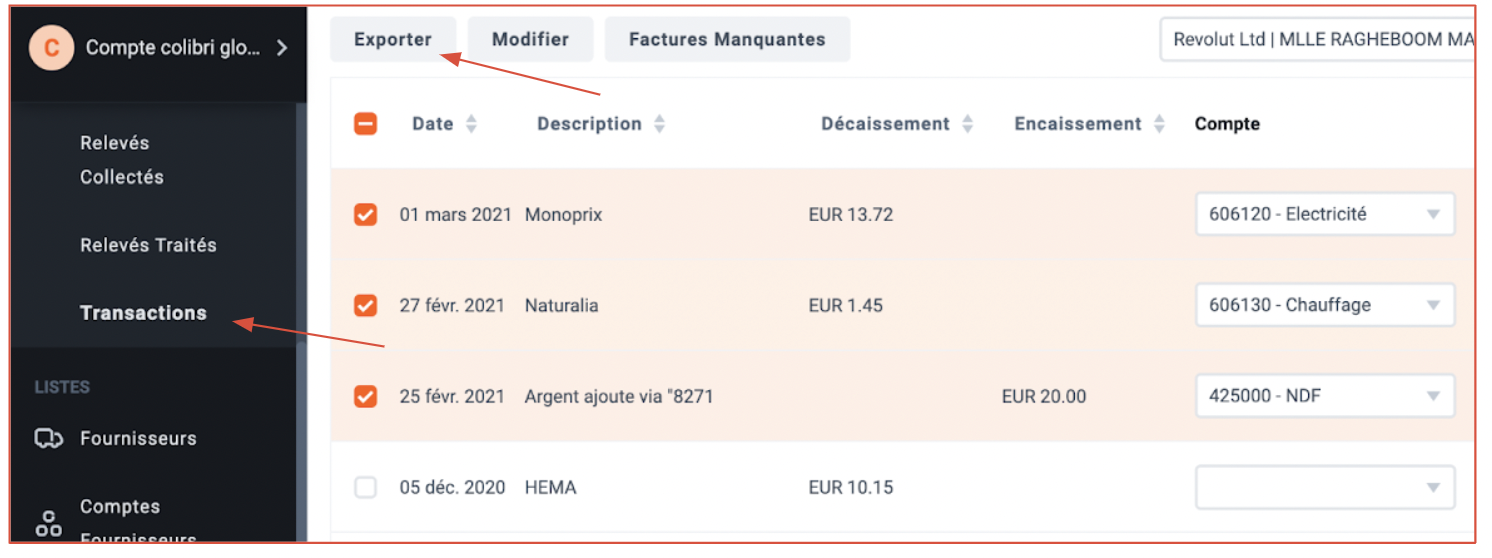
Task: Toggle the header select-all checkbox
Action: click(366, 124)
